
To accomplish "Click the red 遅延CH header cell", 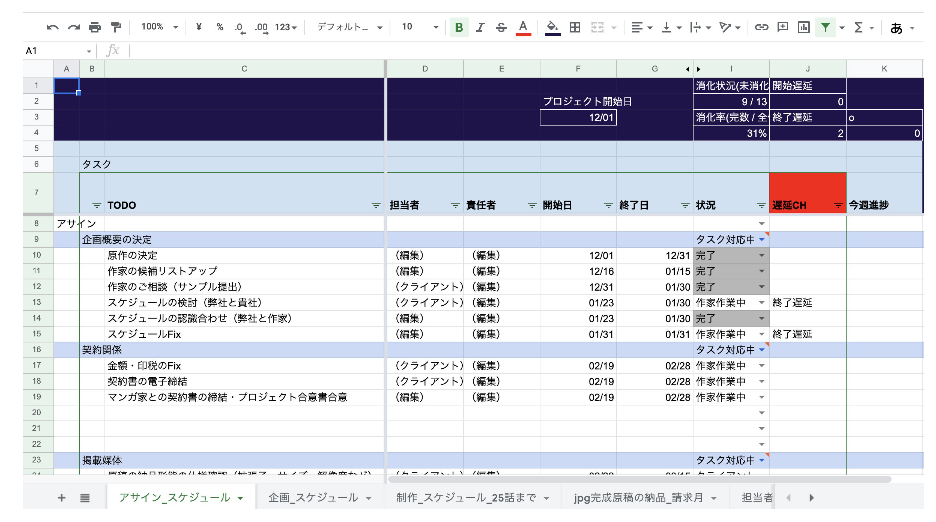I will click(x=808, y=192).
